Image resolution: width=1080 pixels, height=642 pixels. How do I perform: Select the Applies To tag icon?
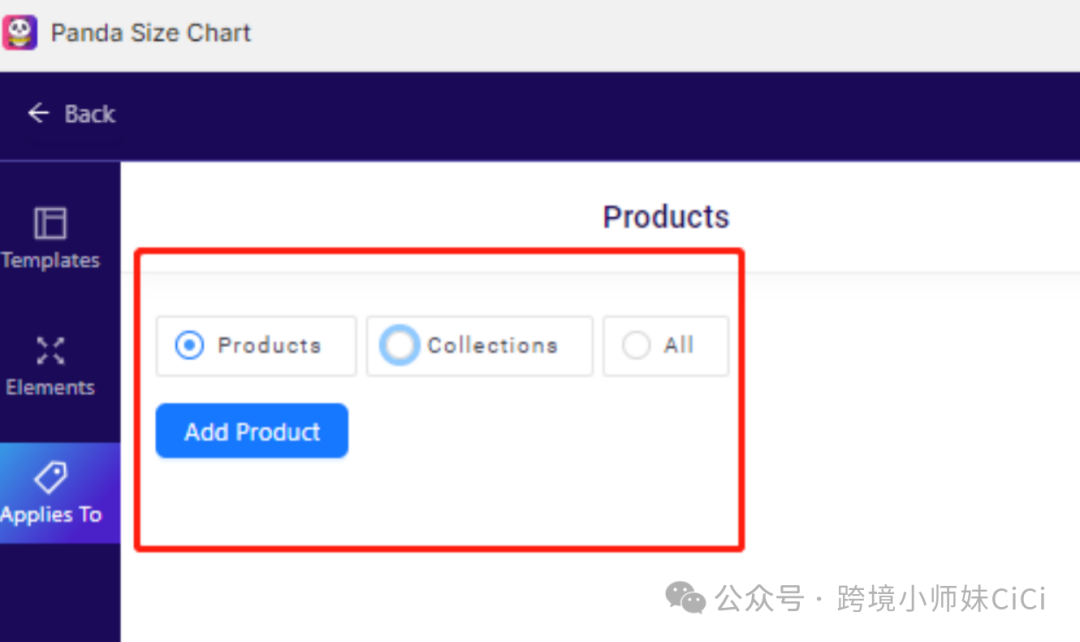[51, 477]
